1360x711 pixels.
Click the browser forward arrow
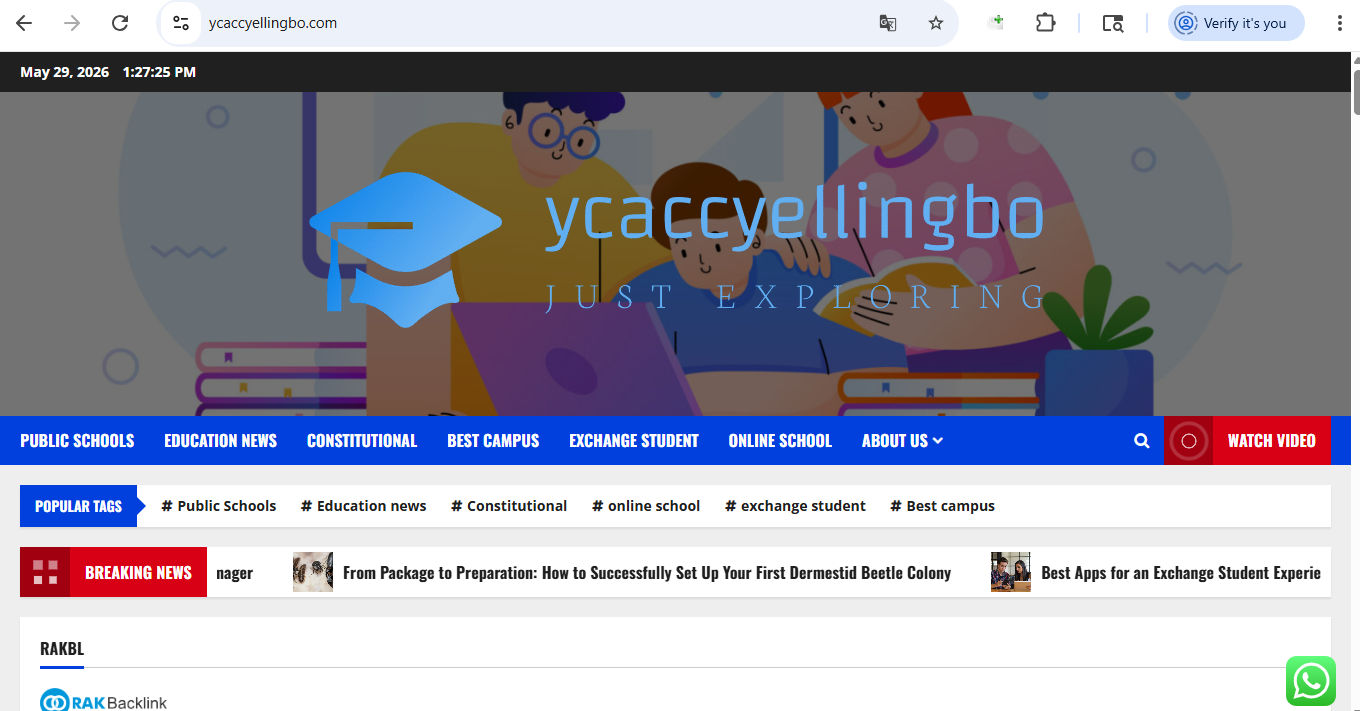point(72,23)
